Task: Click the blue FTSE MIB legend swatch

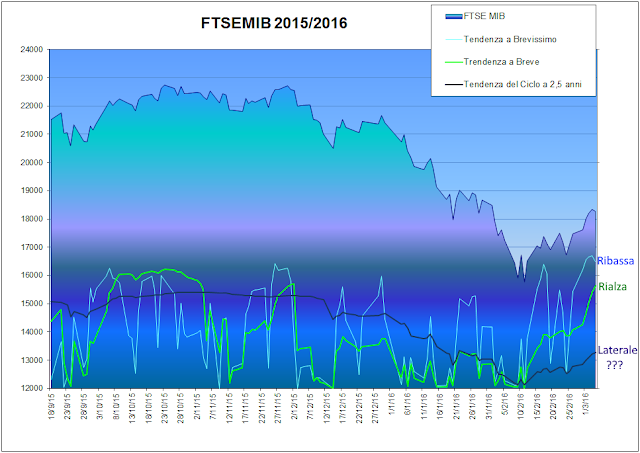Action: point(454,16)
